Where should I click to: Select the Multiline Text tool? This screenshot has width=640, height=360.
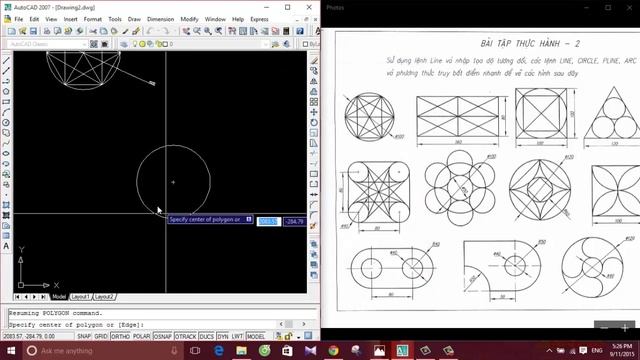click(6, 246)
